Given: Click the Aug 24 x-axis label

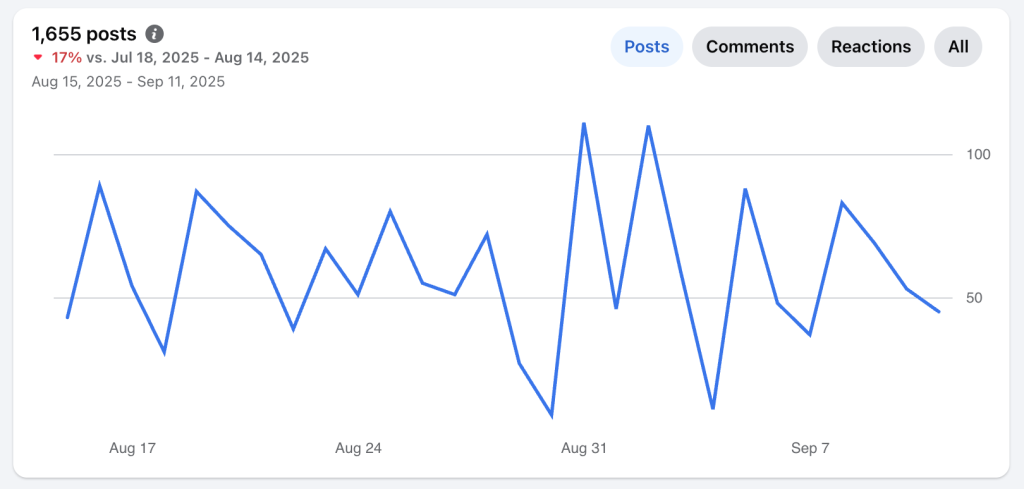Looking at the screenshot, I should [358, 448].
